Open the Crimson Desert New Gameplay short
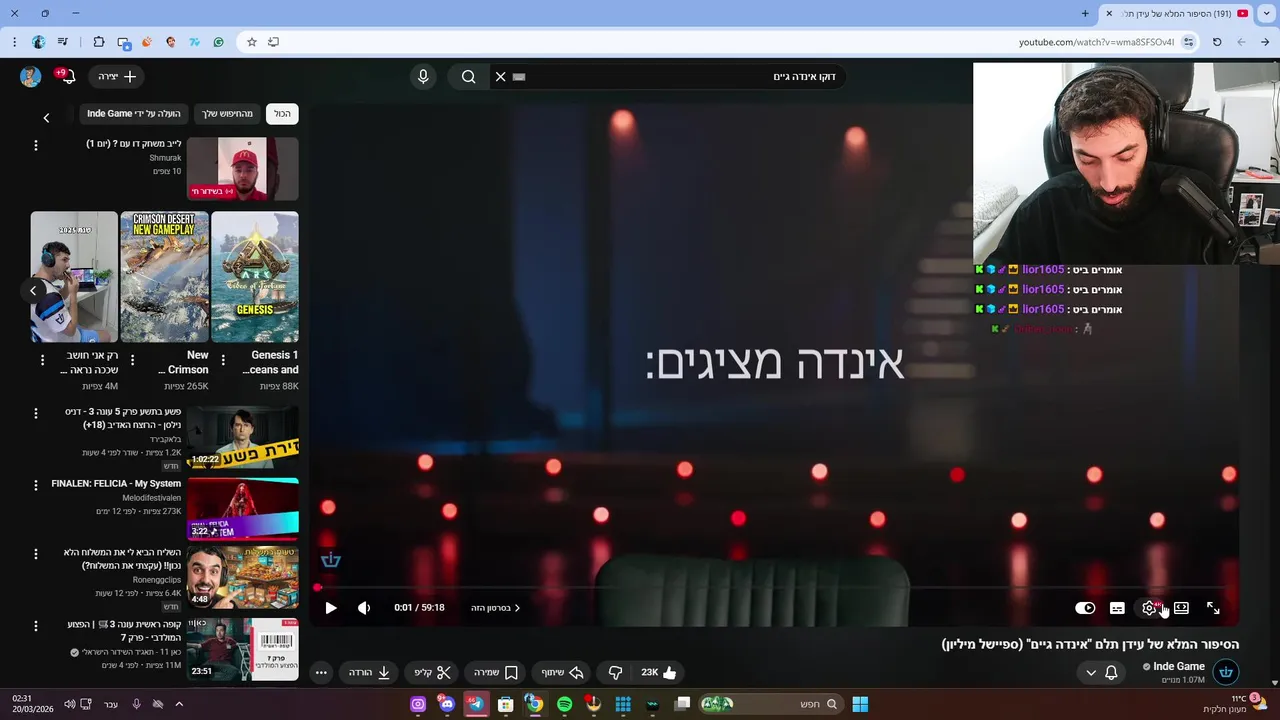This screenshot has height=720, width=1280. pyautogui.click(x=164, y=277)
